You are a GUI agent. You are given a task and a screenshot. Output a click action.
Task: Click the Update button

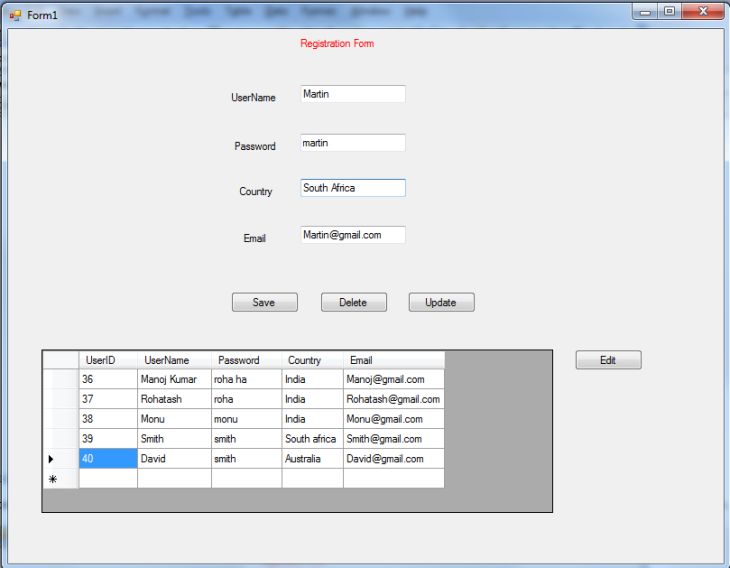click(x=441, y=302)
